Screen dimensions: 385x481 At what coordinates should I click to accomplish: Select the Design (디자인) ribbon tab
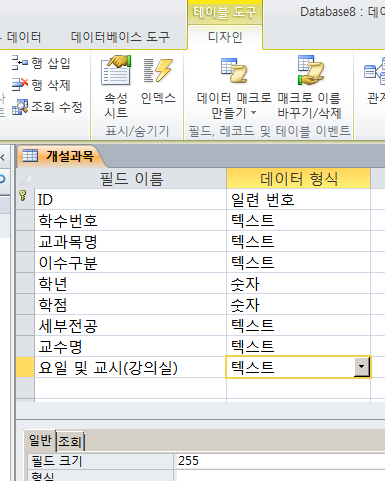(225, 37)
